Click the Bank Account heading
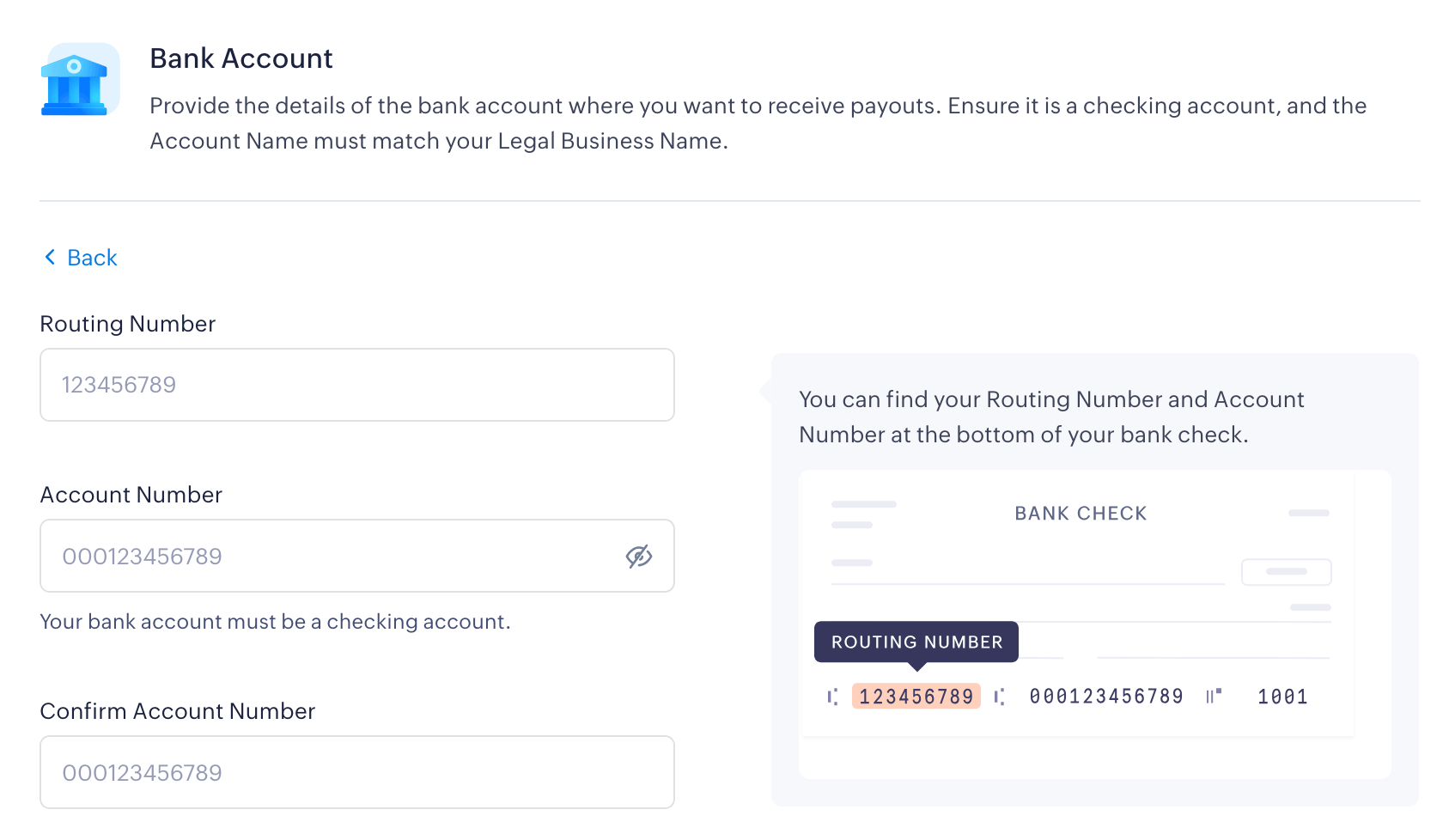 tap(241, 58)
